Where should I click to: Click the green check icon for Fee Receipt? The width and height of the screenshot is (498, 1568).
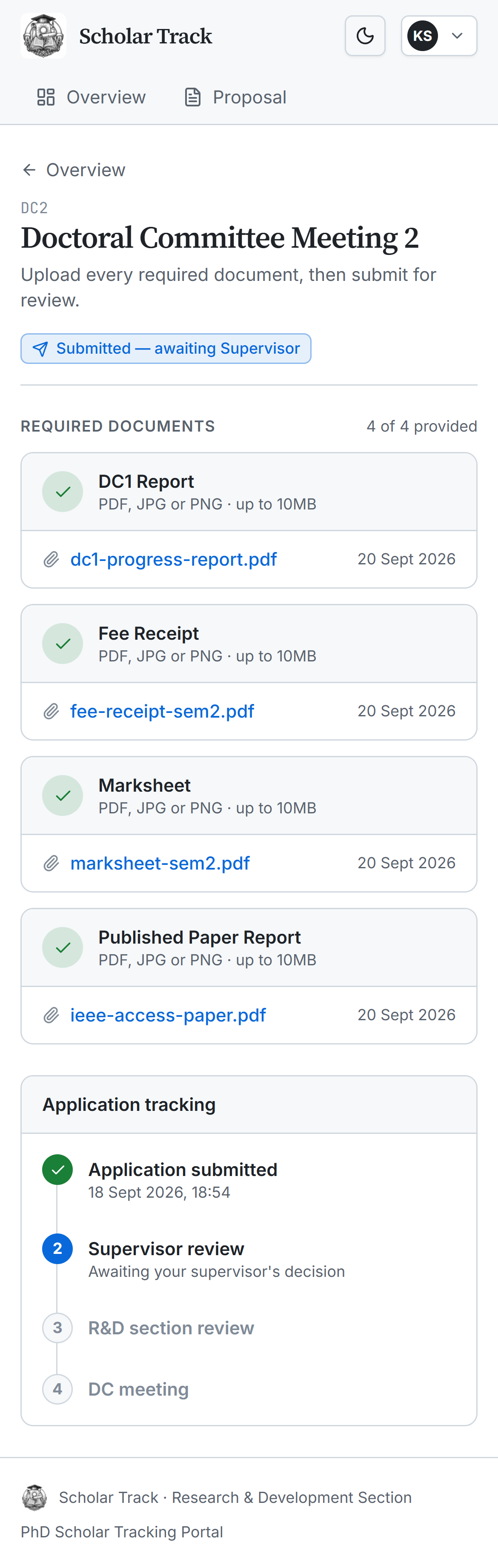point(63,644)
